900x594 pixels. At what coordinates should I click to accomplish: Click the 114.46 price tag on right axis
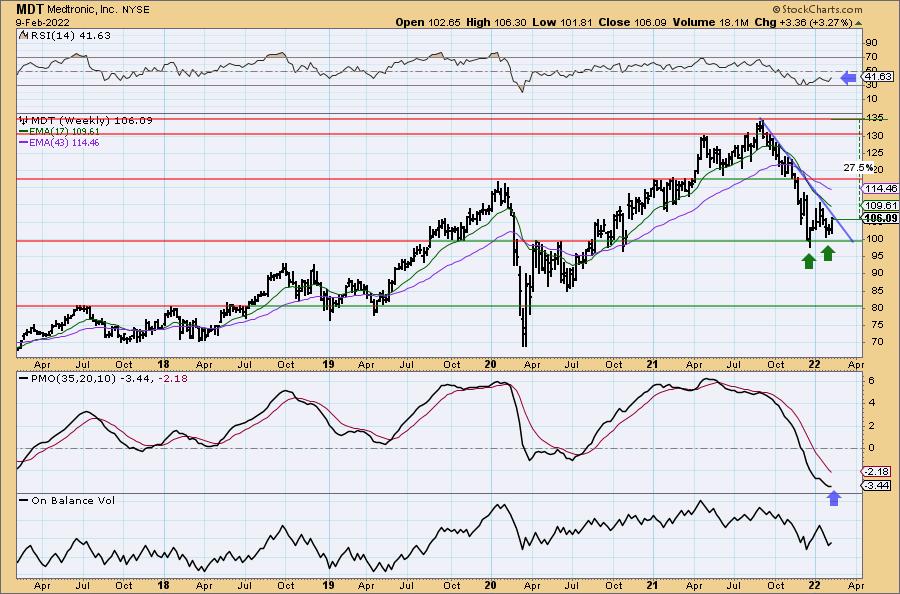pos(881,188)
